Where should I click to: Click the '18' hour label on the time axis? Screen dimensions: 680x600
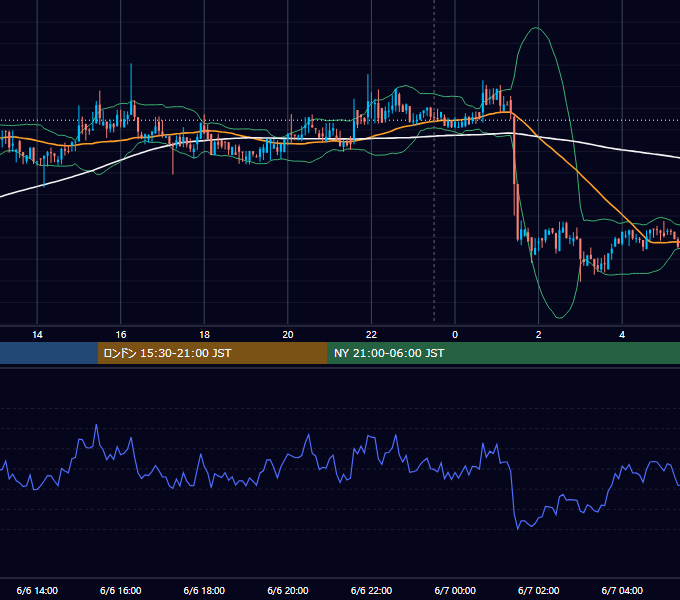[204, 335]
